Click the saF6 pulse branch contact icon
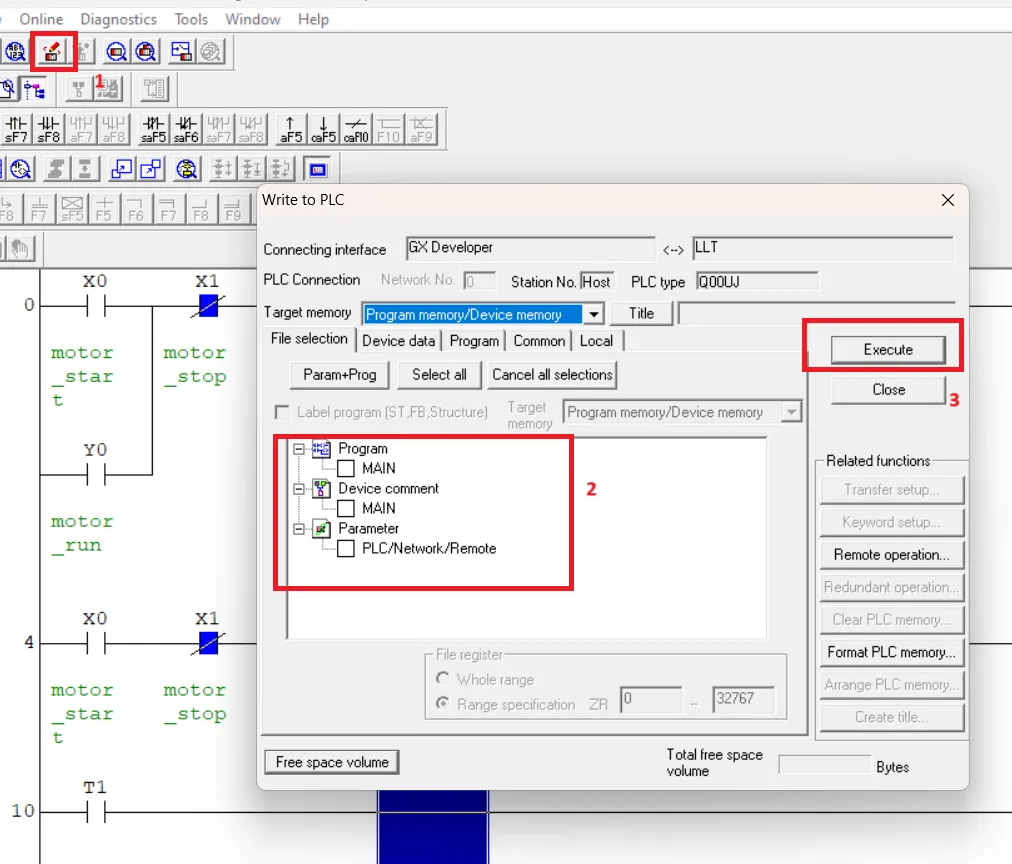Image resolution: width=1012 pixels, height=864 pixels. pyautogui.click(x=186, y=128)
